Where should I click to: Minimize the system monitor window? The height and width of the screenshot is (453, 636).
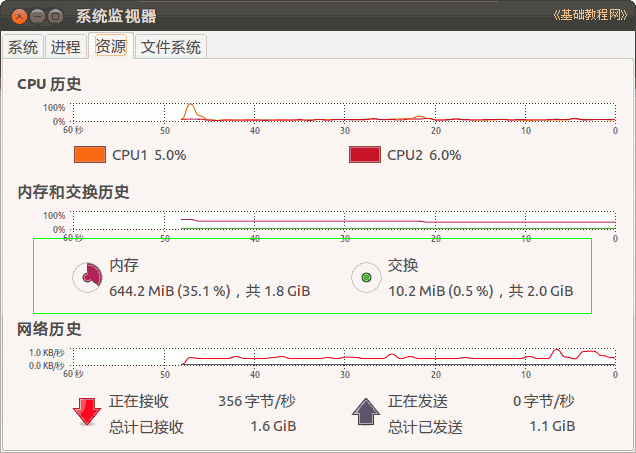point(38,17)
